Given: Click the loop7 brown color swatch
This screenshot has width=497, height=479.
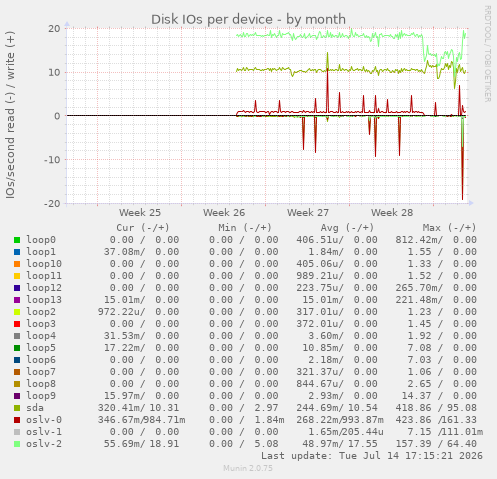Looking at the screenshot, I should 17,372.
